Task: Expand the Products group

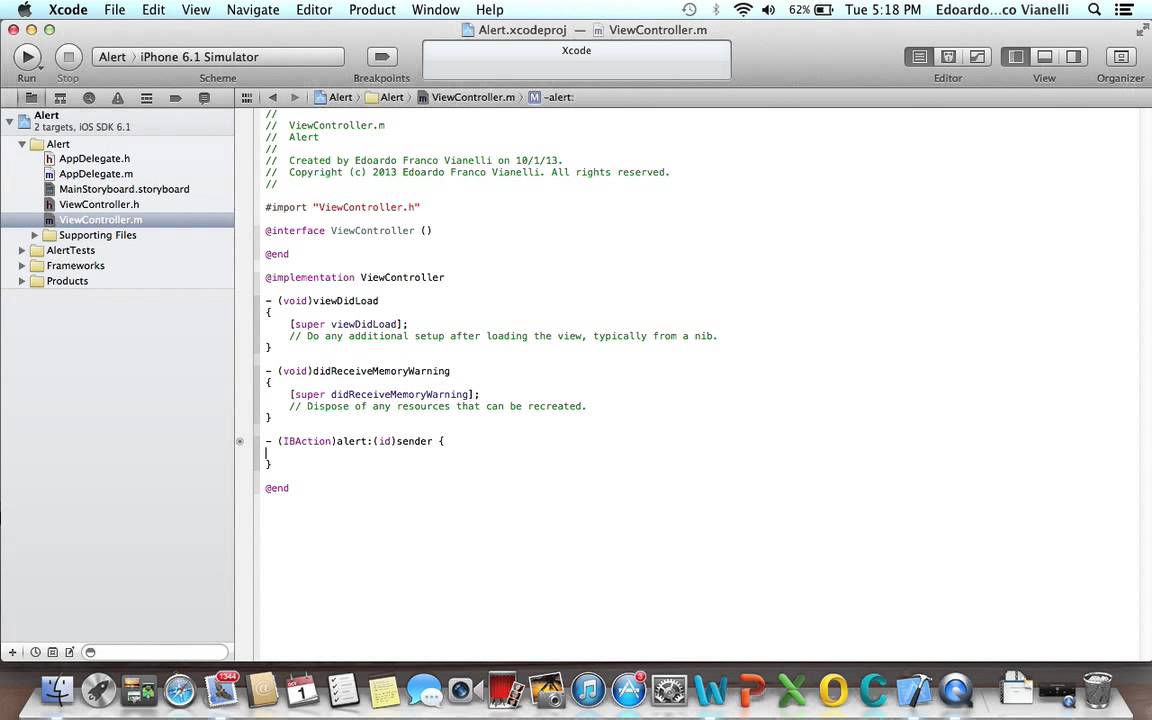Action: coord(22,281)
